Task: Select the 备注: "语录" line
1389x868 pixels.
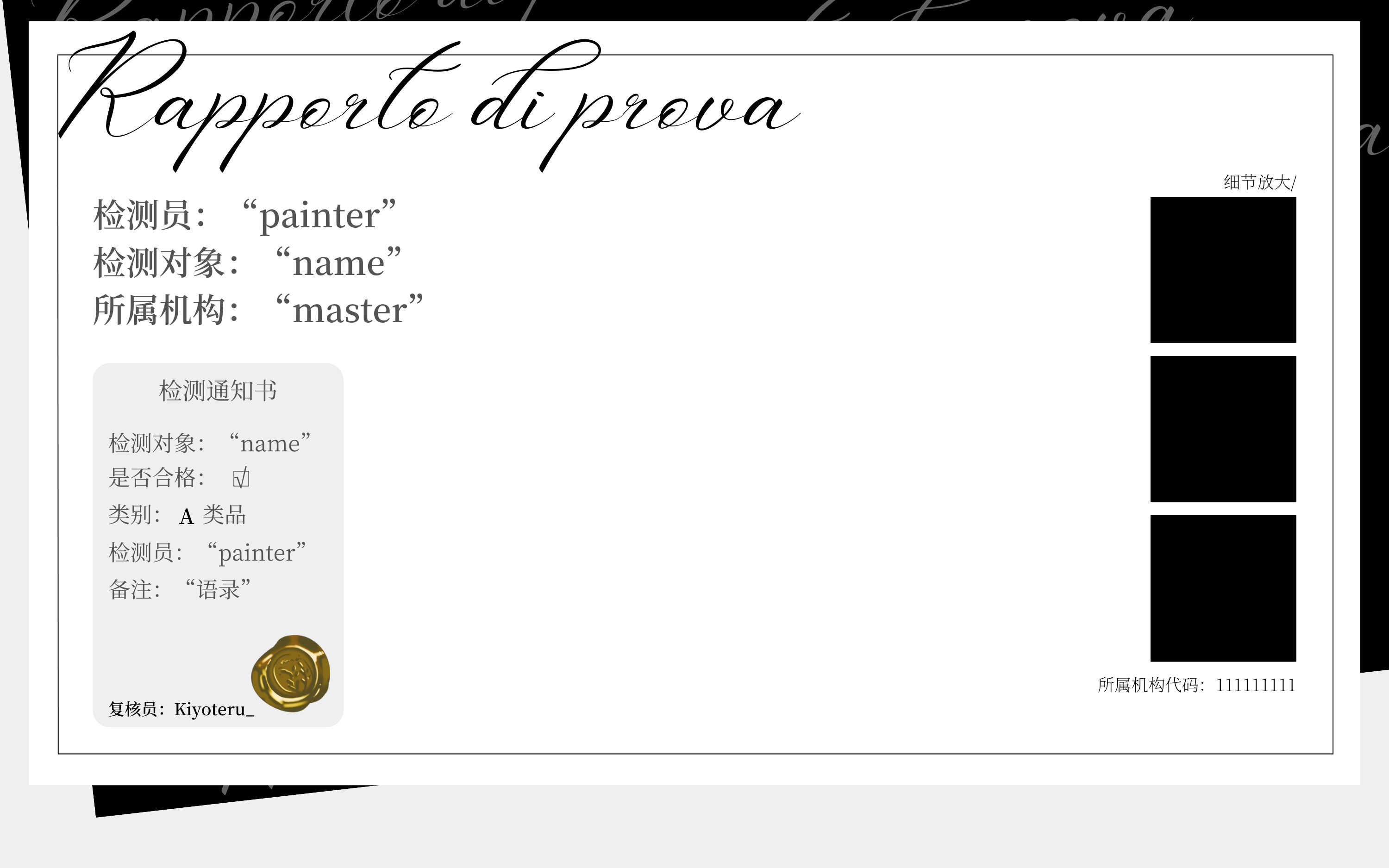Action: pos(180,590)
